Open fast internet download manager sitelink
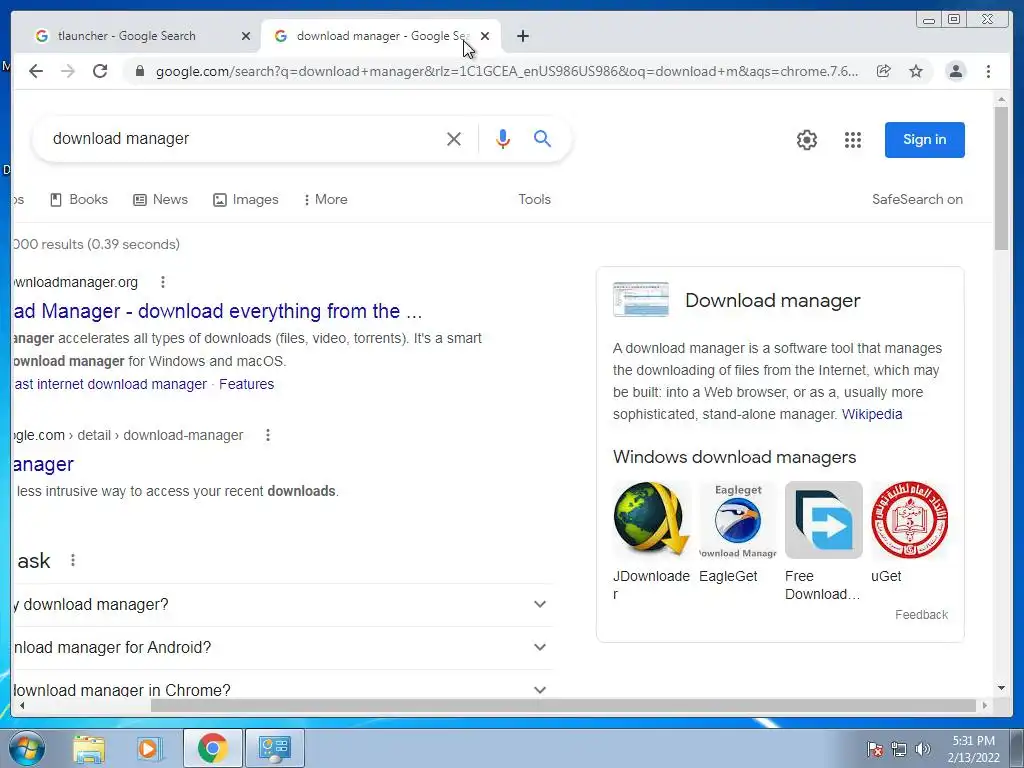 click(x=110, y=384)
